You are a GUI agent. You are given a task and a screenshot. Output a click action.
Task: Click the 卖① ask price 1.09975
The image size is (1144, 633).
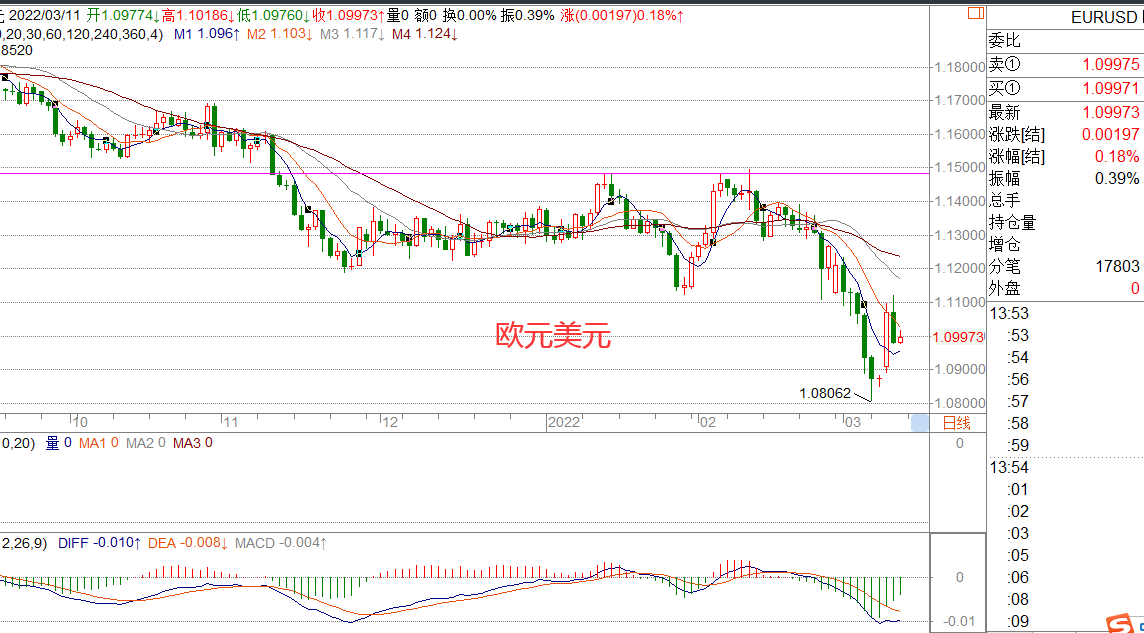1108,65
